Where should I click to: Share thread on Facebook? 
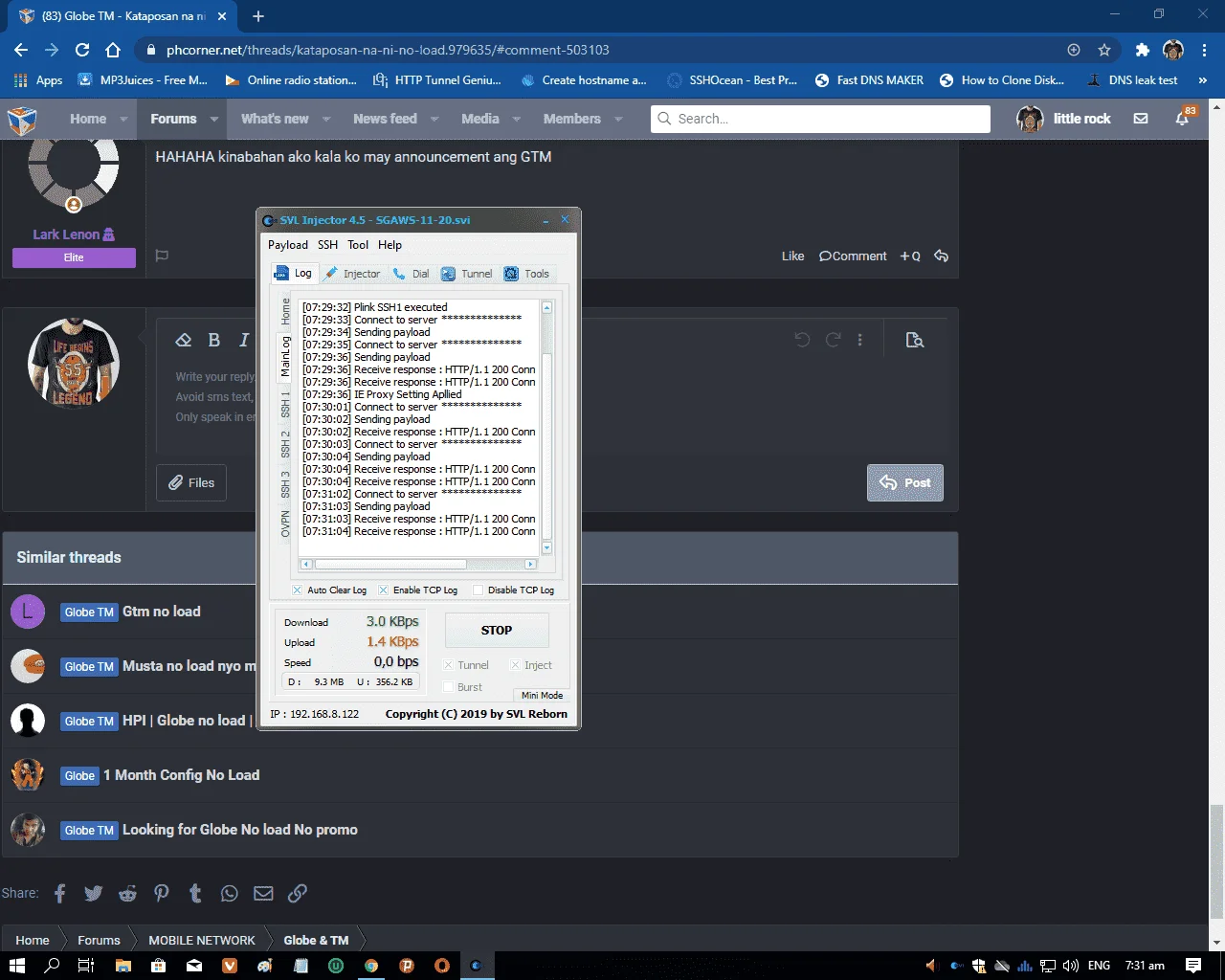[x=60, y=893]
